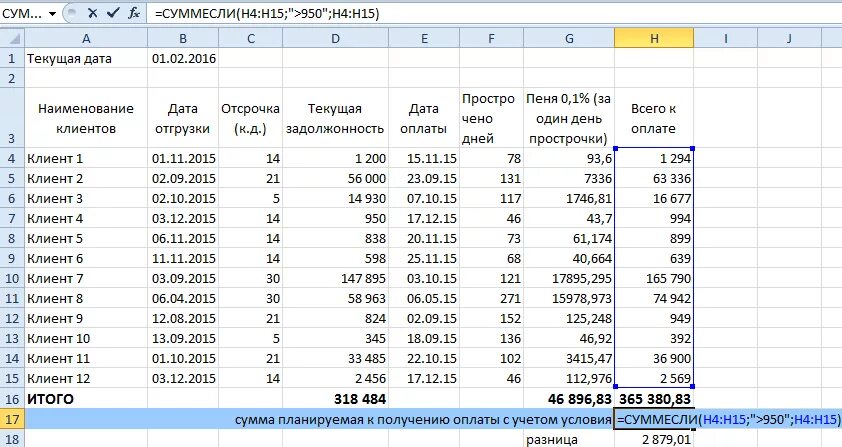
Task: Click total penalty 46 896,83
Action: click(569, 399)
